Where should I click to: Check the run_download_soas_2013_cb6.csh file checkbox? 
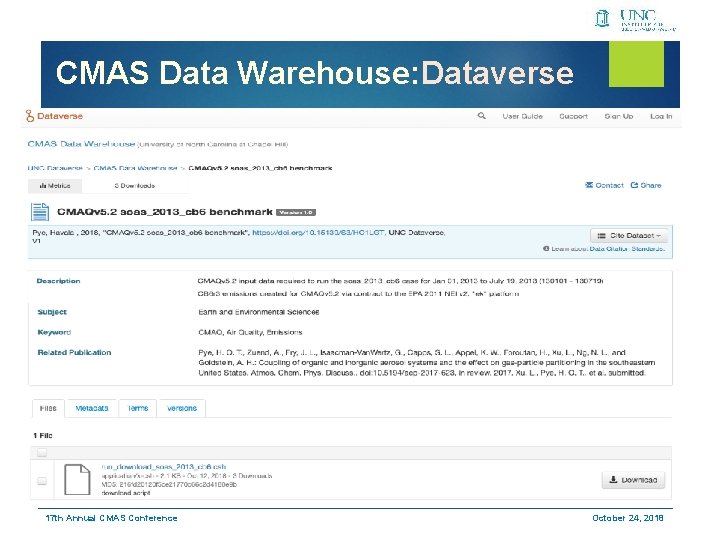pyautogui.click(x=42, y=481)
